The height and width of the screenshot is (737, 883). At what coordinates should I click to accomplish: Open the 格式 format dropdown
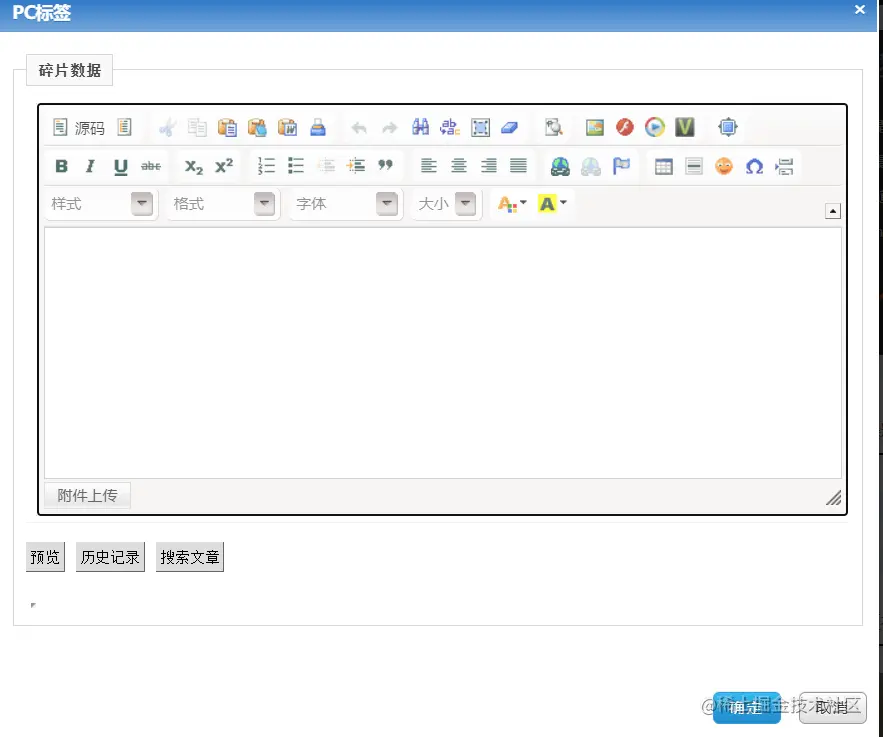click(224, 204)
